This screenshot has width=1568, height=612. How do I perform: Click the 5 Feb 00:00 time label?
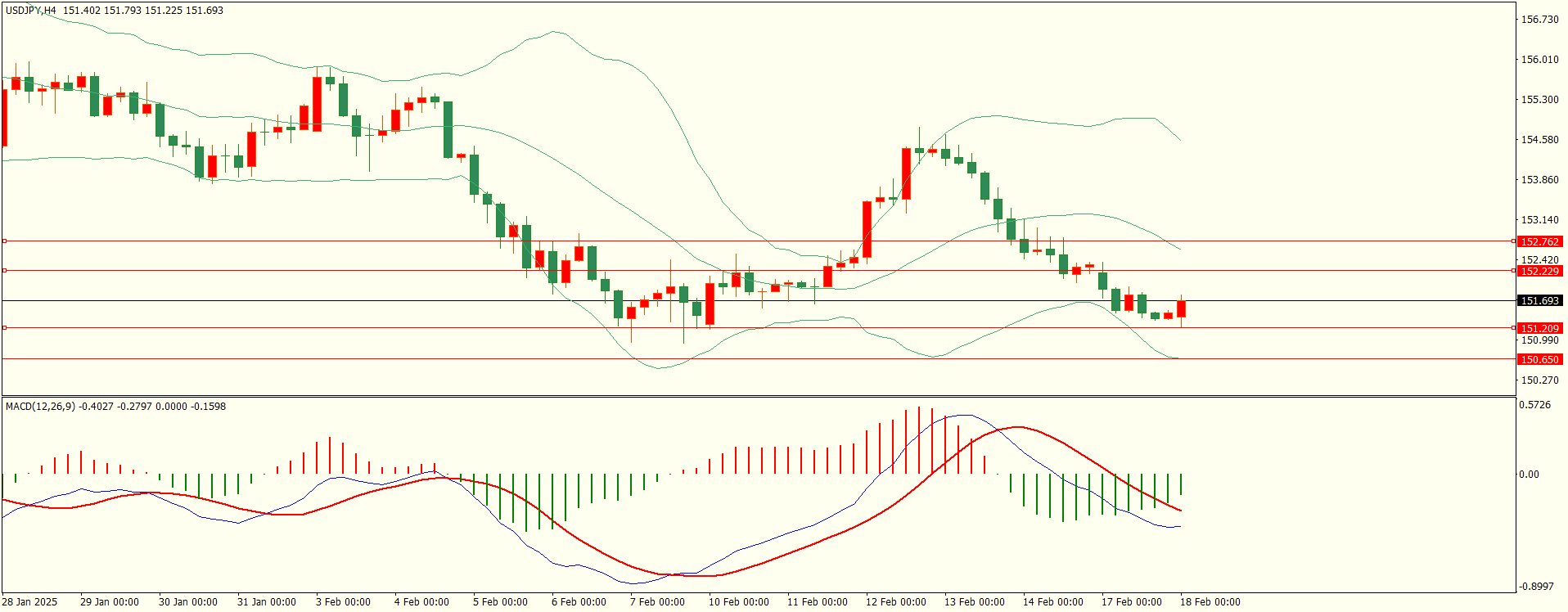pyautogui.click(x=500, y=602)
